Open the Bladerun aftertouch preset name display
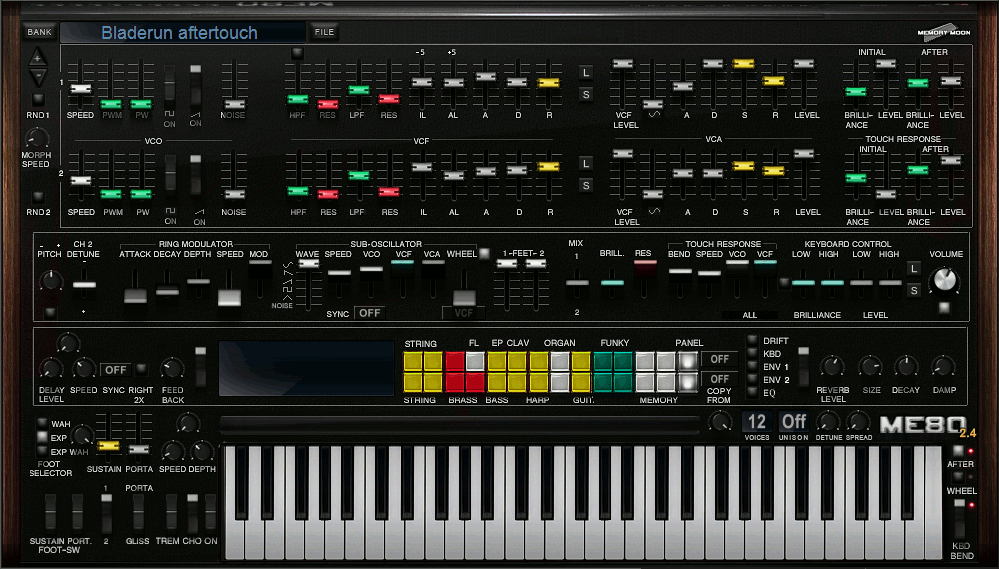The image size is (999, 569). click(x=182, y=33)
